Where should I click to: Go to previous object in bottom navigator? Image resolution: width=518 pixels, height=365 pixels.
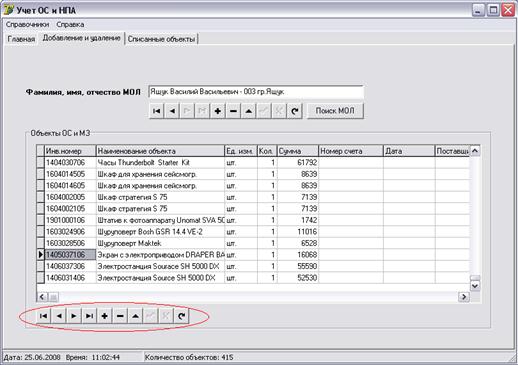59,316
